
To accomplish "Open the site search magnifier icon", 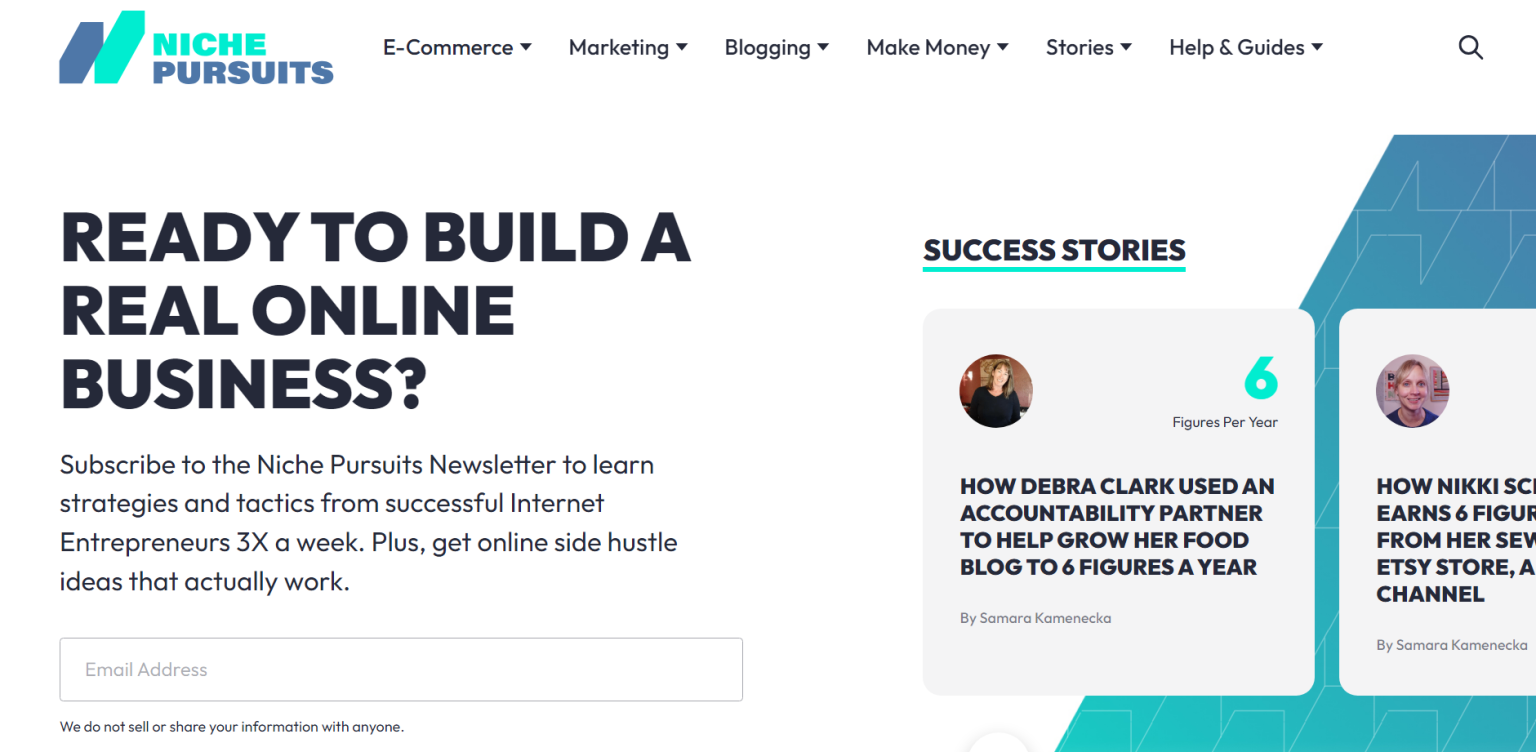I will pos(1470,47).
